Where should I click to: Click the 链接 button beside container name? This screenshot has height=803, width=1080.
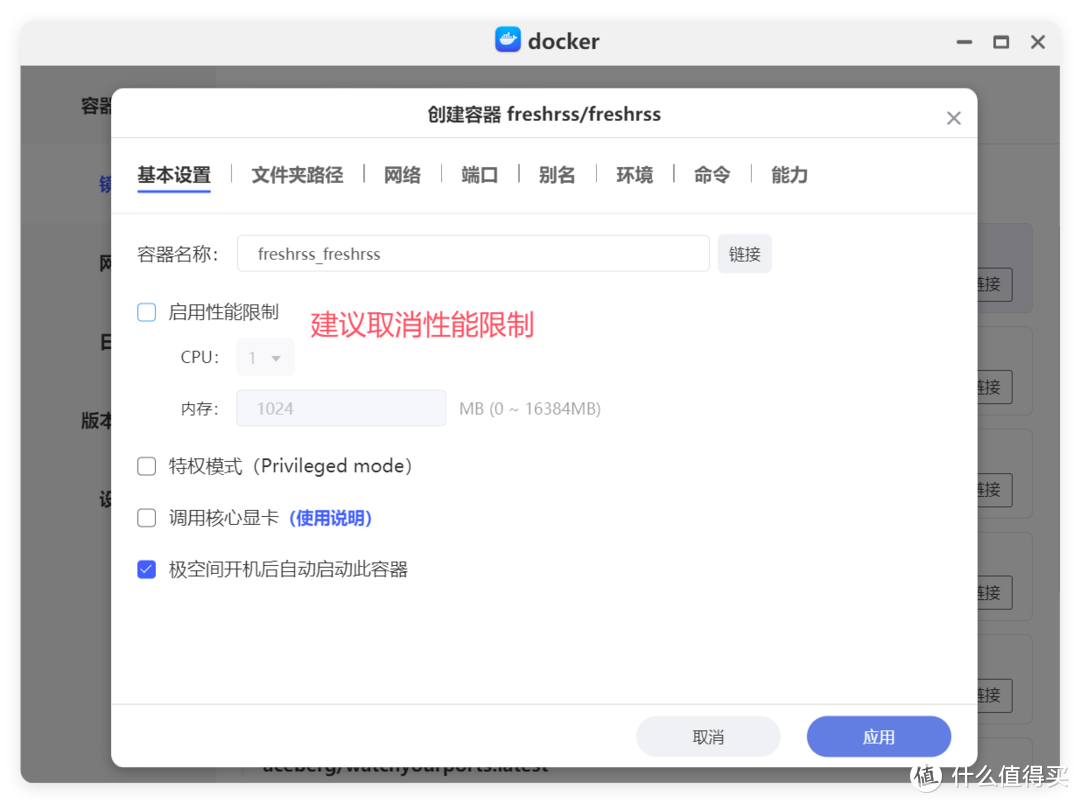pos(744,253)
